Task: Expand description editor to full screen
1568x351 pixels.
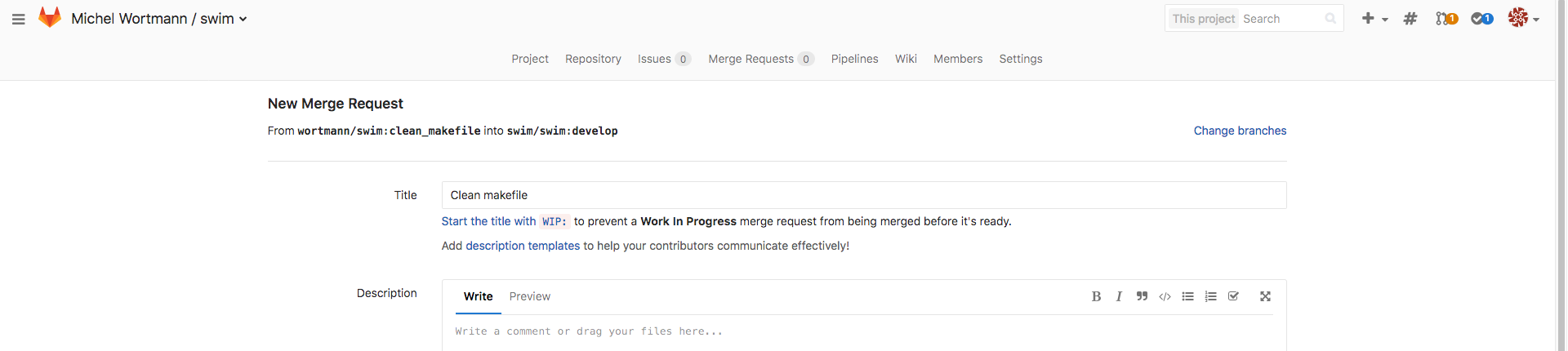Action: [1265, 296]
